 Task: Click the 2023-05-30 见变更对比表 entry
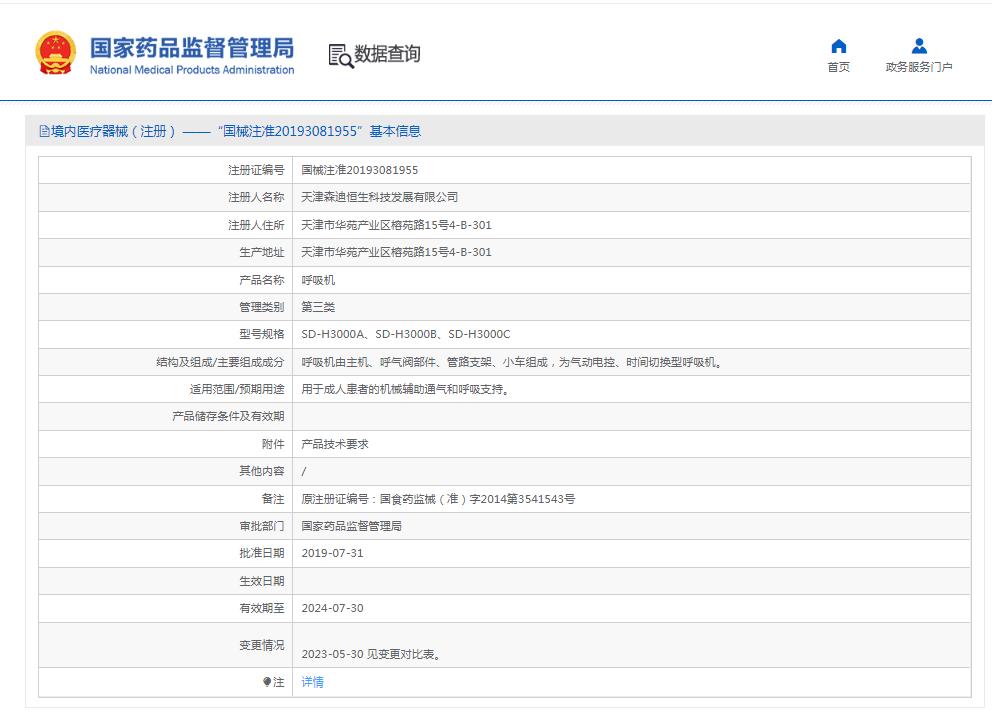click(371, 655)
